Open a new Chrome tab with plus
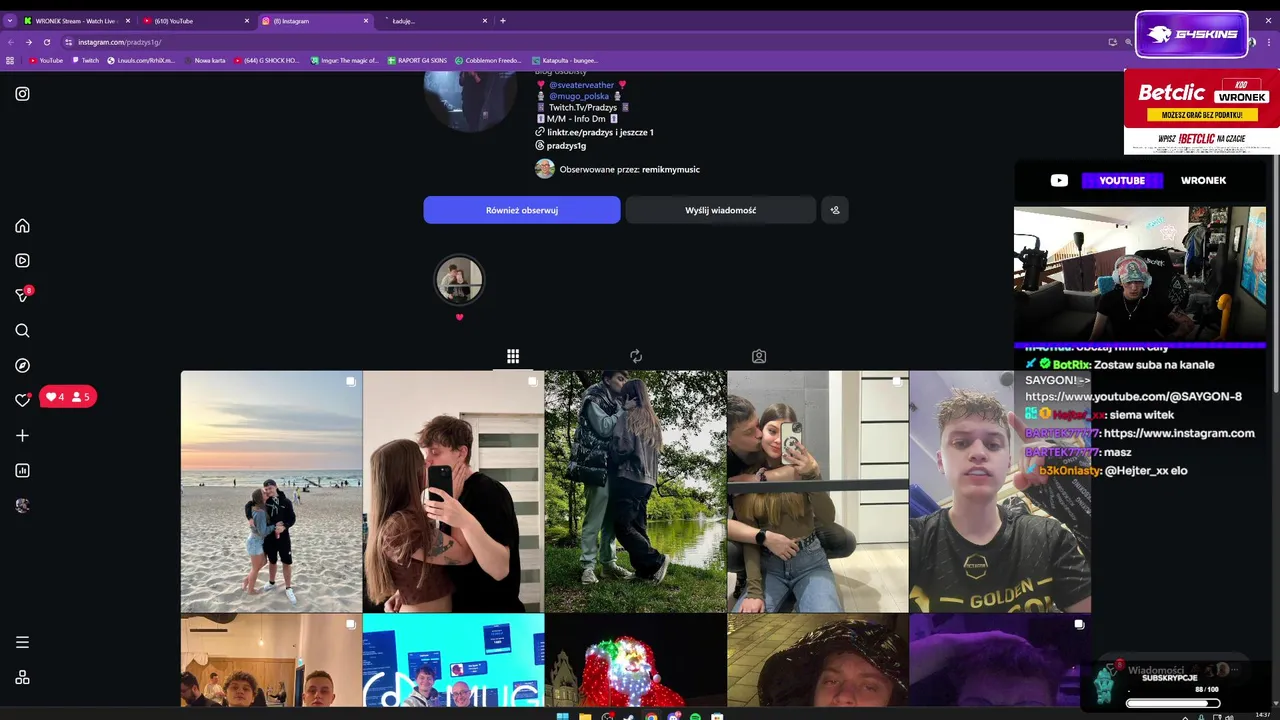The image size is (1280, 720). (503, 20)
